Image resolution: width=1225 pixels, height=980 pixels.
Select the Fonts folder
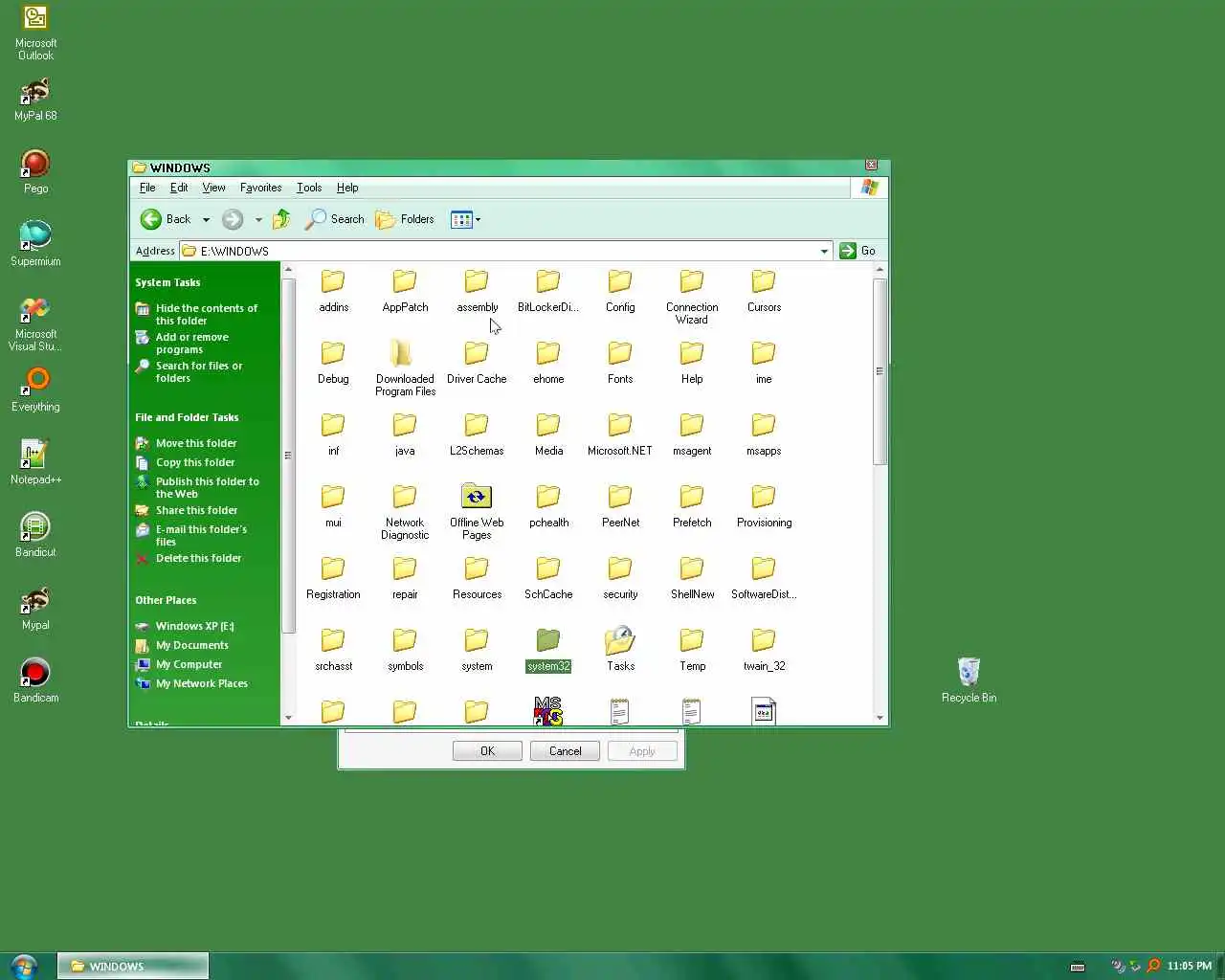point(620,363)
